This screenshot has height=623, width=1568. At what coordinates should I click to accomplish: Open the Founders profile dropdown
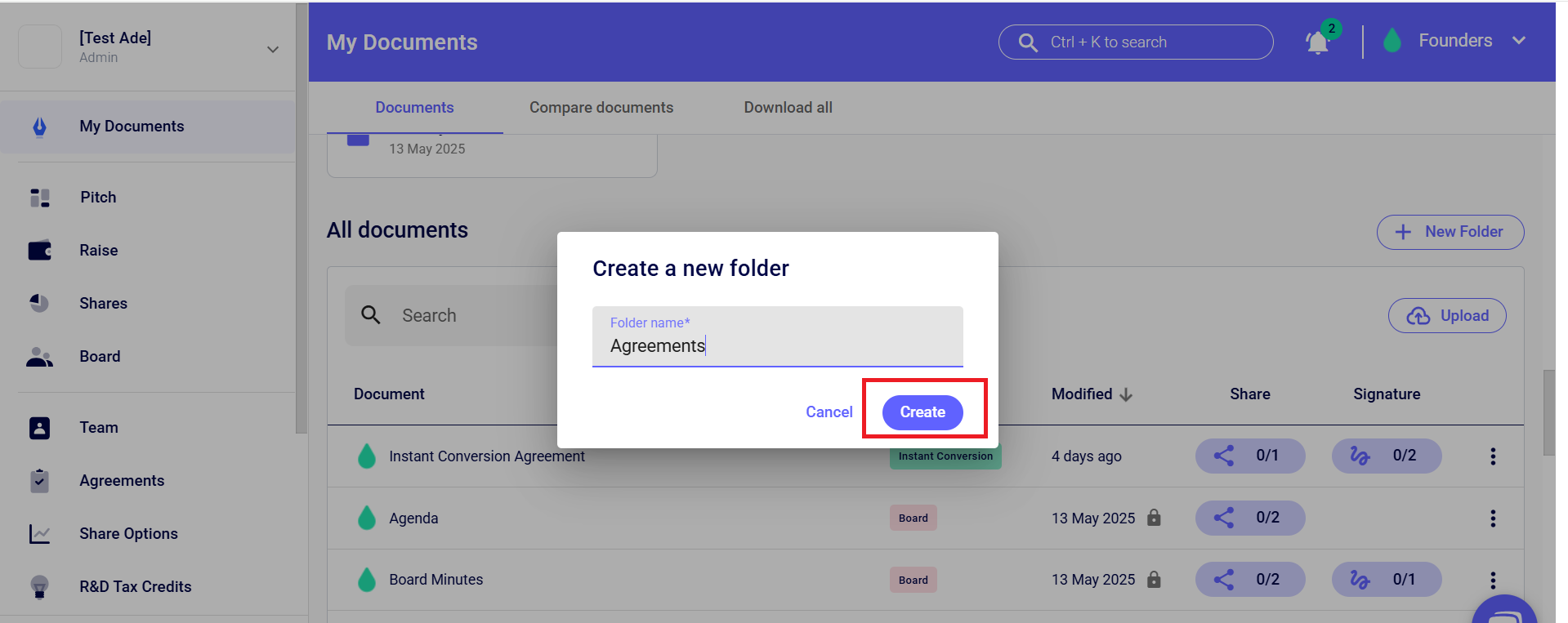[1518, 41]
